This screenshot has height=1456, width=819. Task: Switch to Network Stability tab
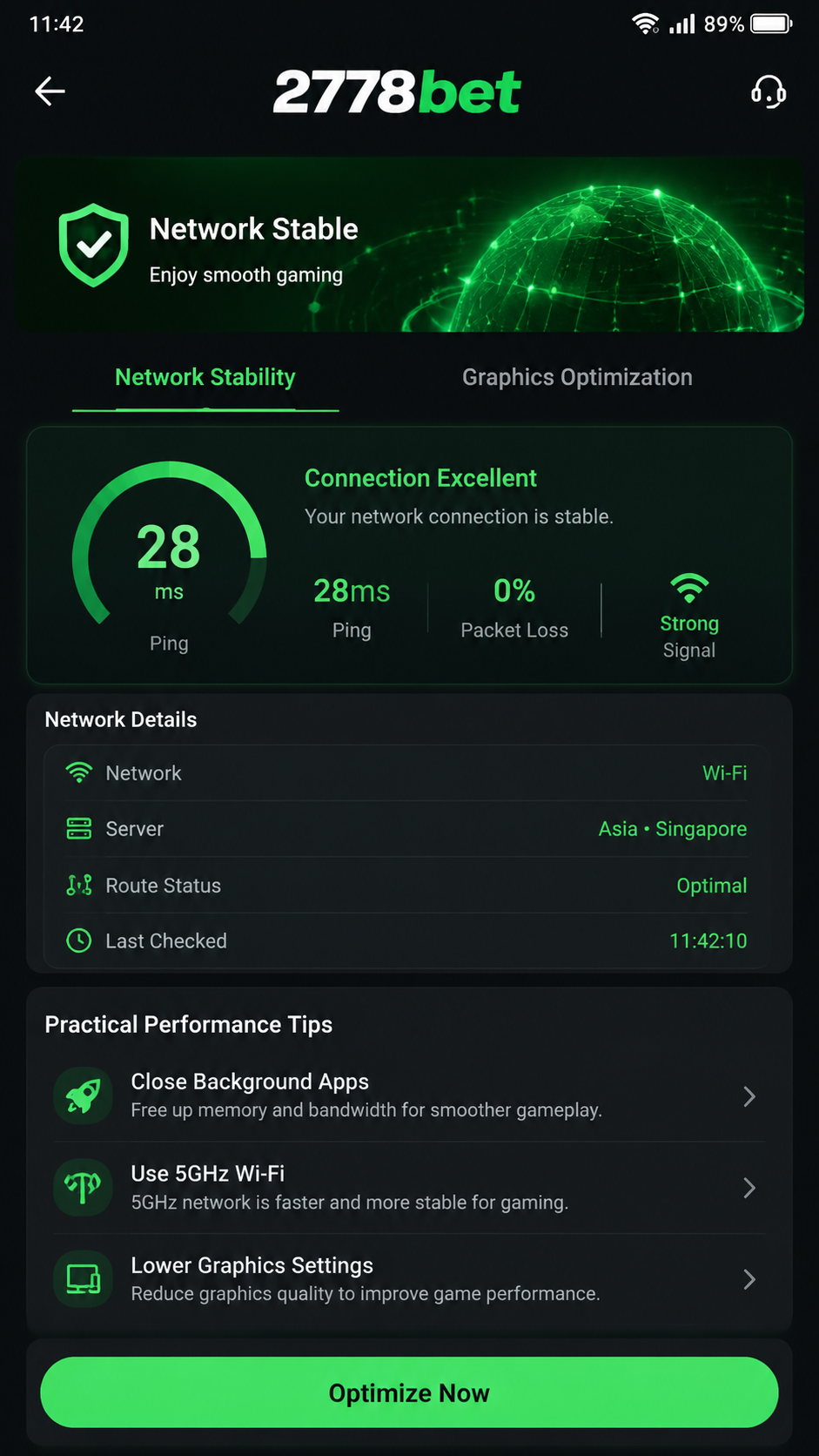(205, 378)
